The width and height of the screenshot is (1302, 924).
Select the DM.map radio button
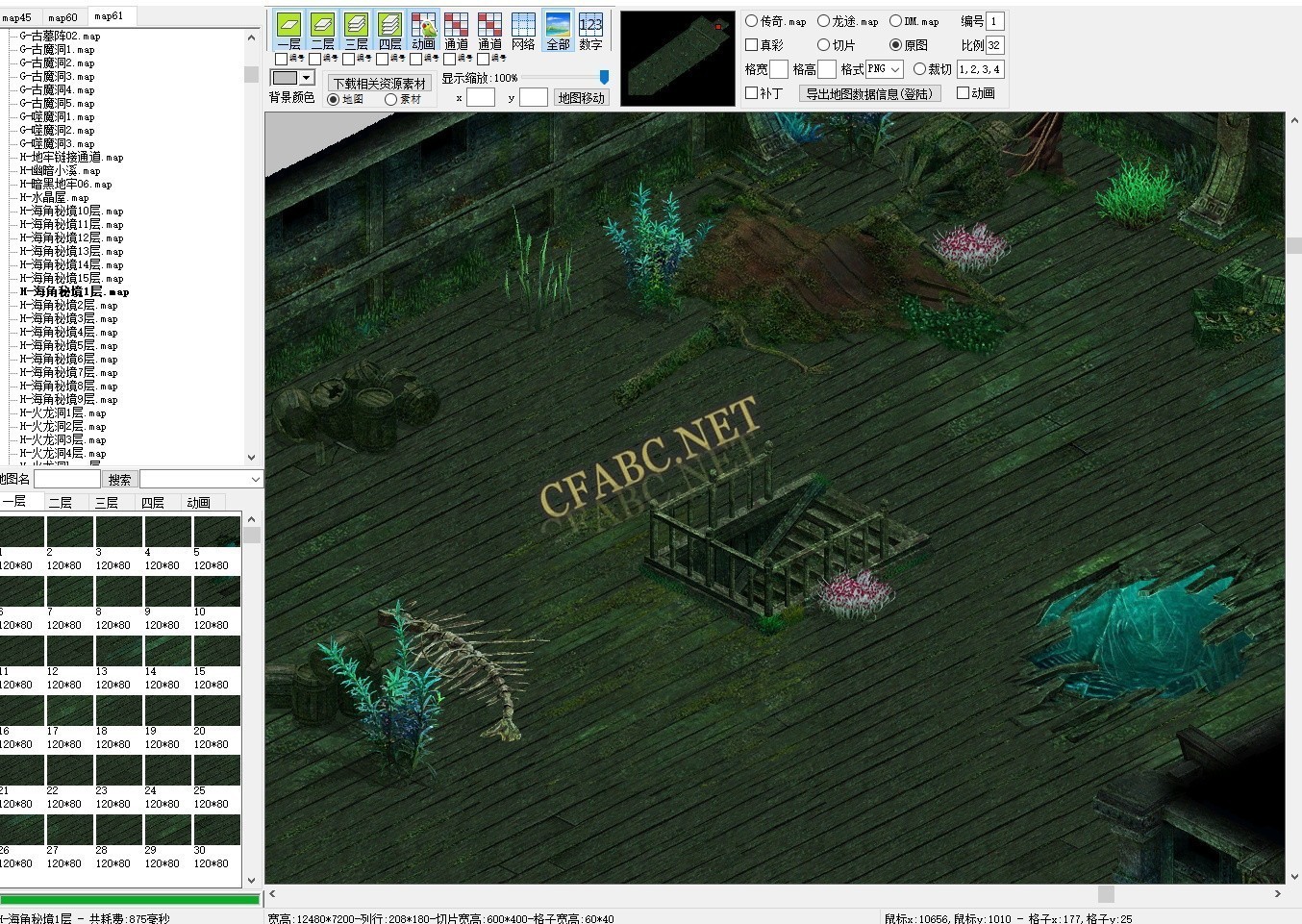coord(895,20)
